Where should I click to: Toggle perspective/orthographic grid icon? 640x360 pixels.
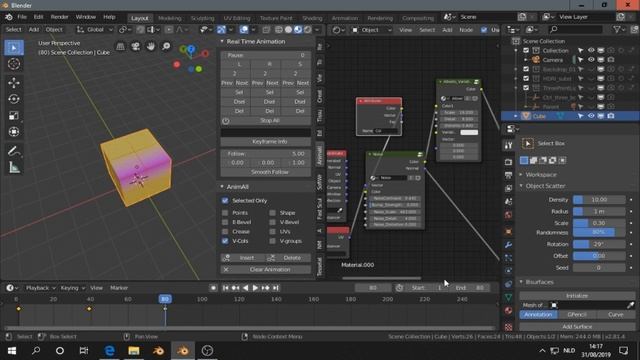(120, 47)
